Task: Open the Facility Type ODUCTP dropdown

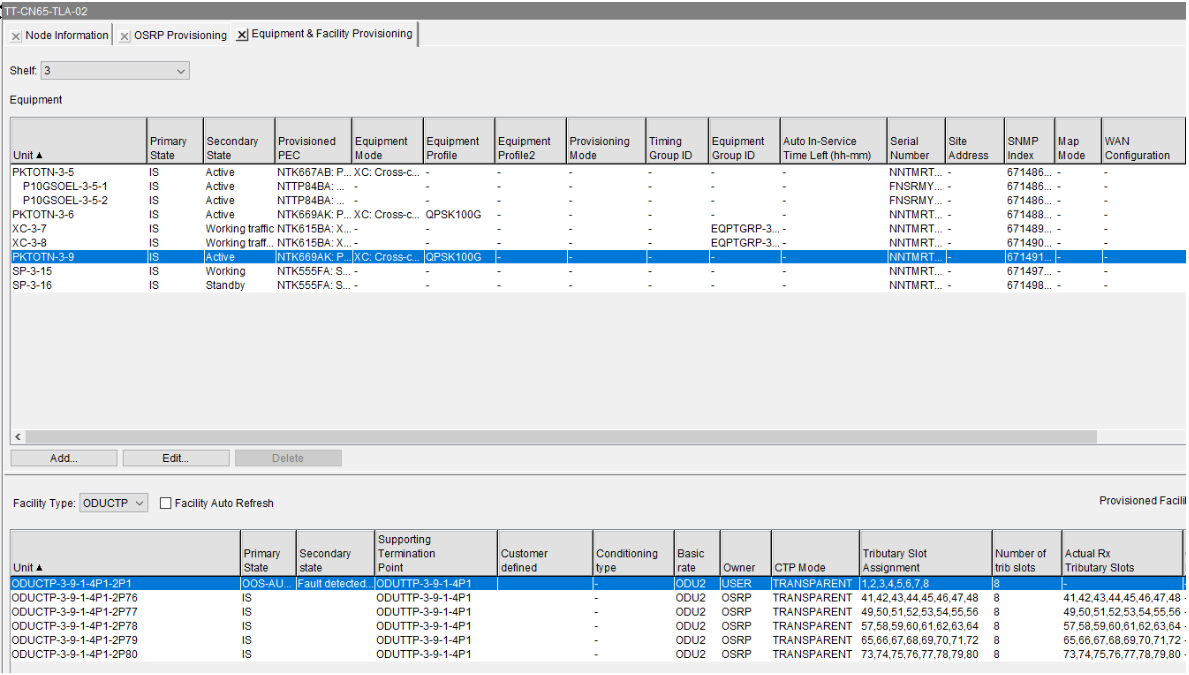Action: tap(114, 503)
